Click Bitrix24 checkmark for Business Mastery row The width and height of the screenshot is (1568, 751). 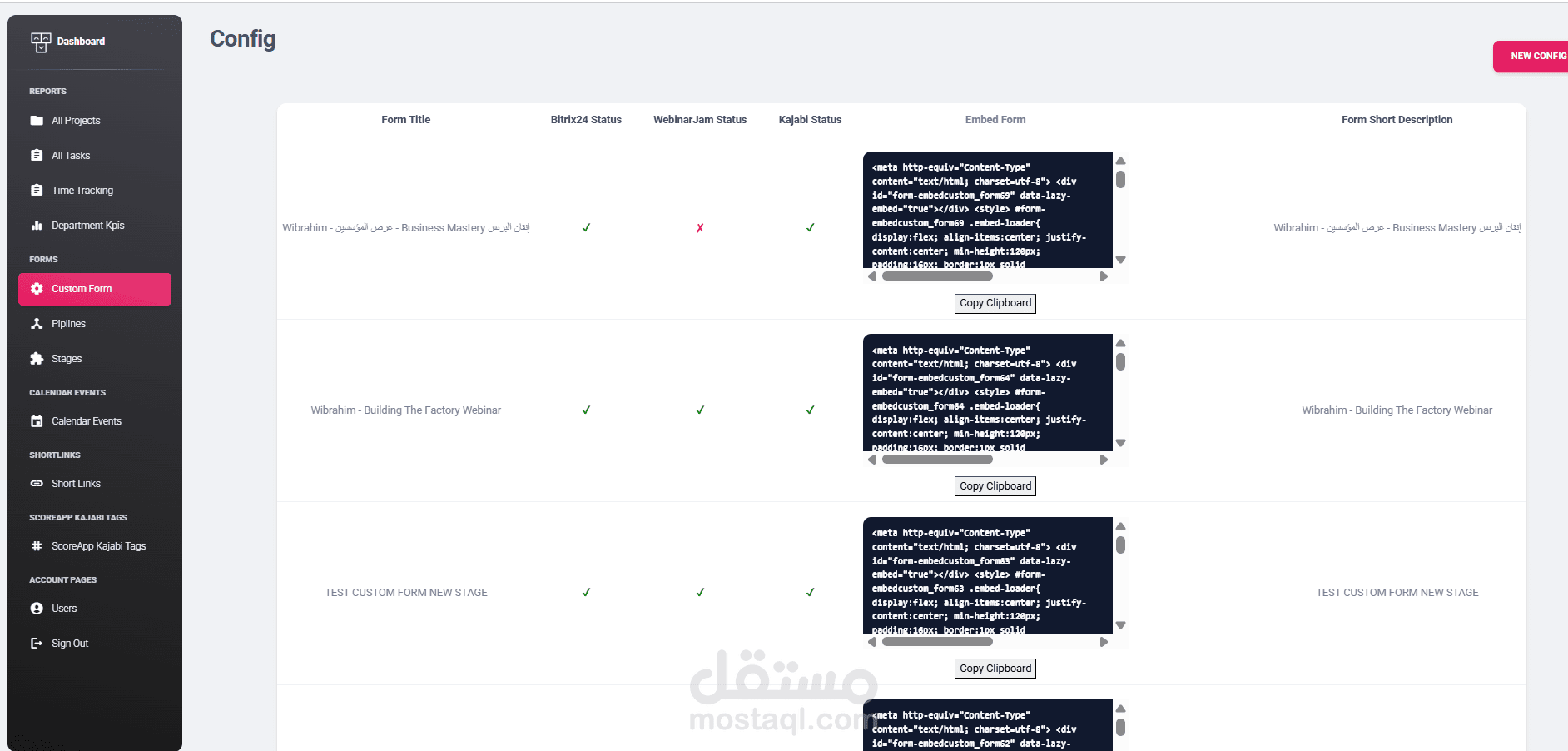coord(586,227)
